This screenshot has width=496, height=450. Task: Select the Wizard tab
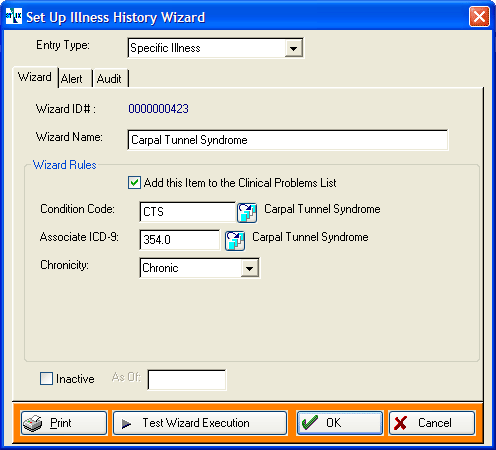(35, 77)
